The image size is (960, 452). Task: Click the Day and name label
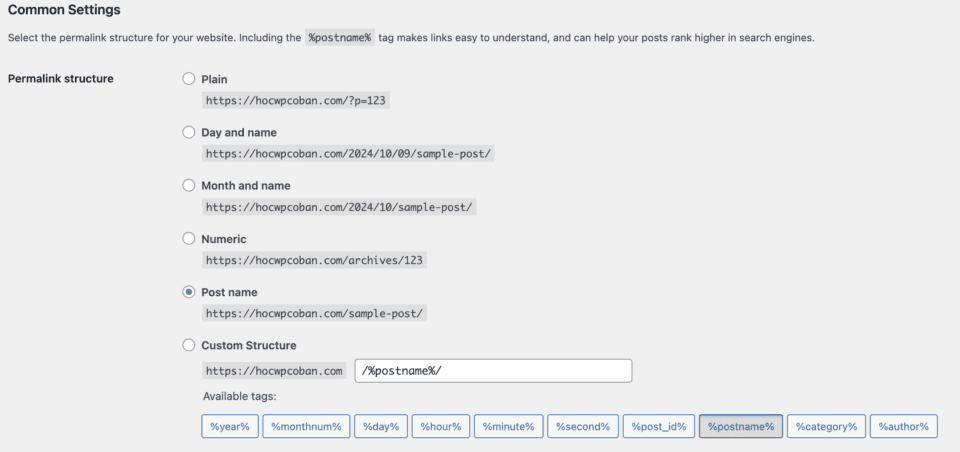239,132
